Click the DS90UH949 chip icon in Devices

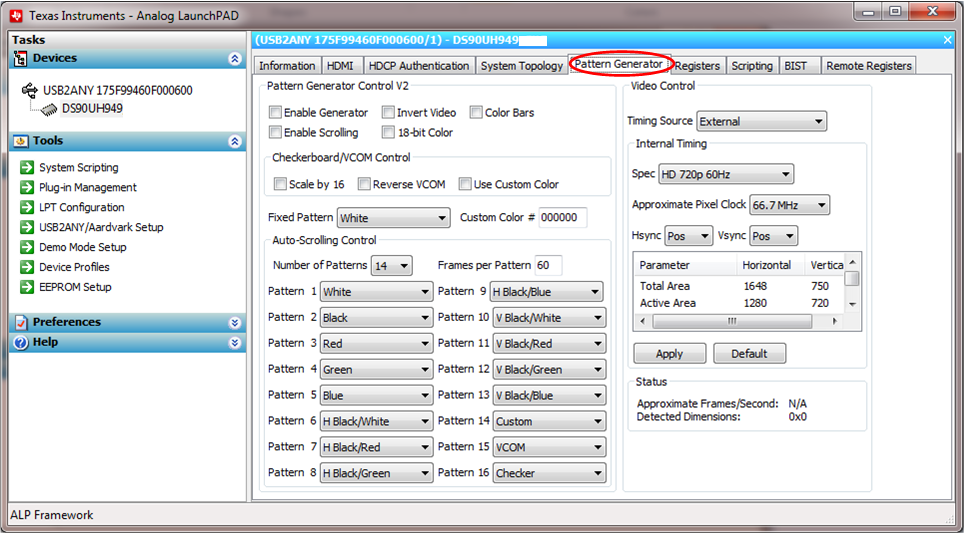pyautogui.click(x=48, y=108)
